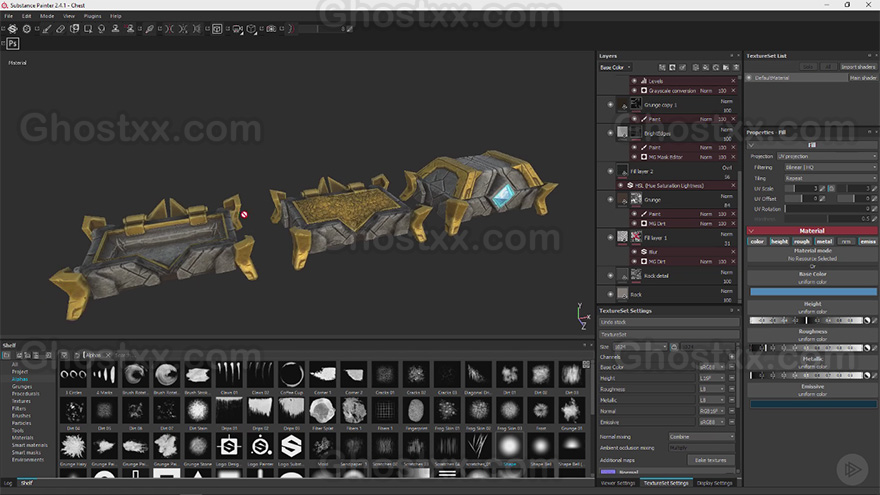This screenshot has width=880, height=495.
Task: Toggle visibility of the Grunge layer
Action: [611, 199]
